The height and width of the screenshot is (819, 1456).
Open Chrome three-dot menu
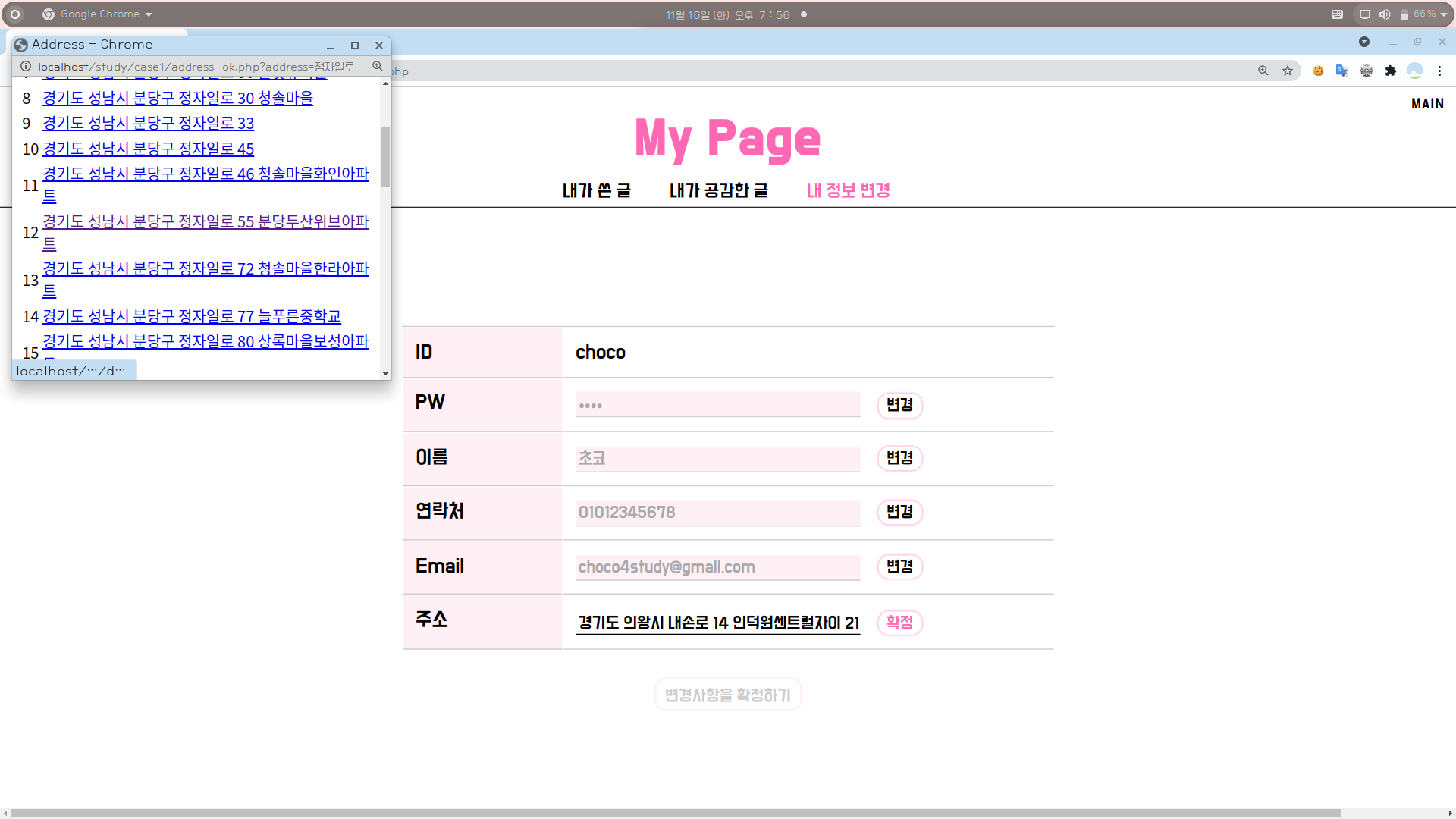coord(1439,71)
